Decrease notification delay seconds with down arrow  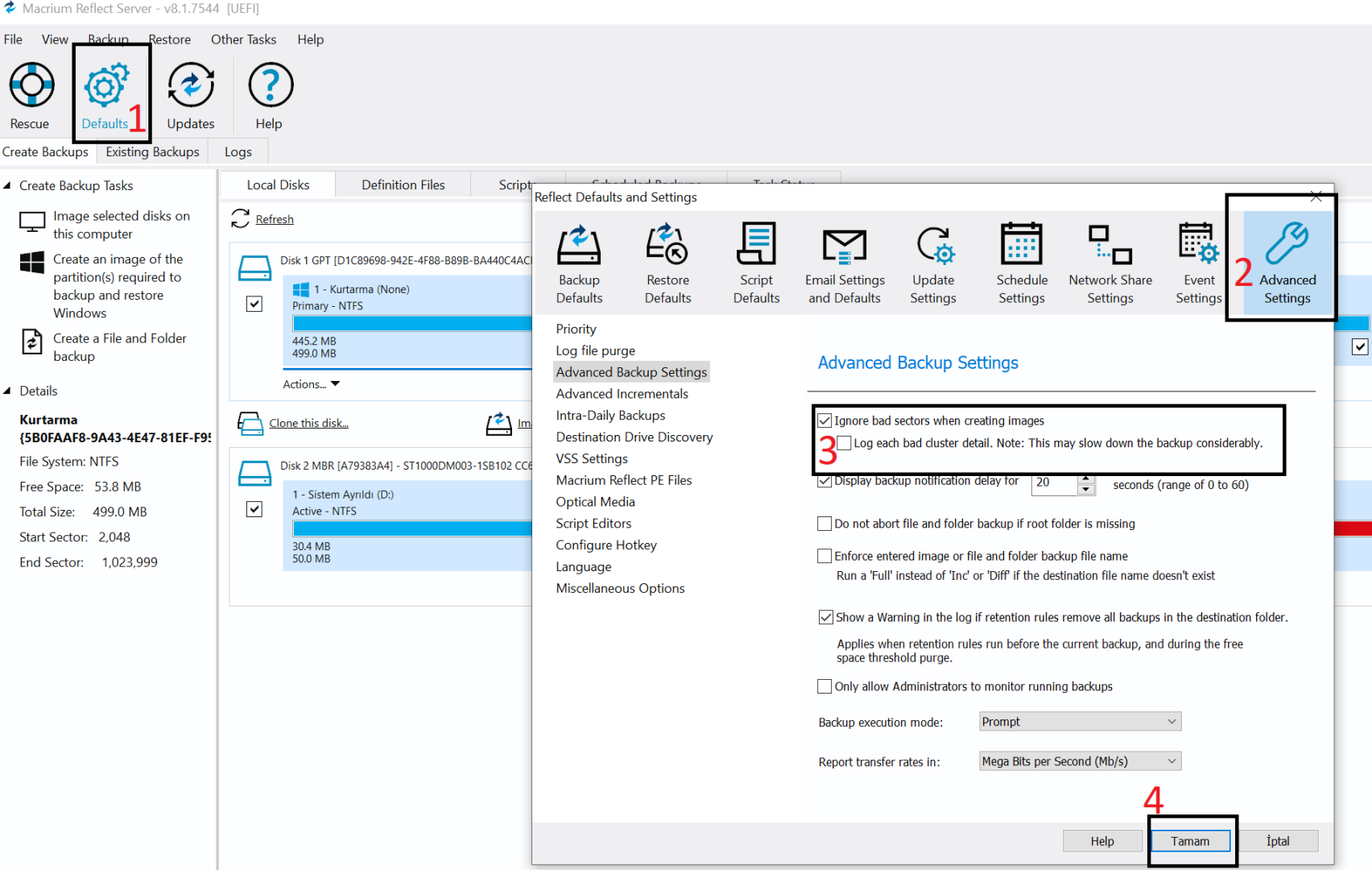[x=1085, y=489]
